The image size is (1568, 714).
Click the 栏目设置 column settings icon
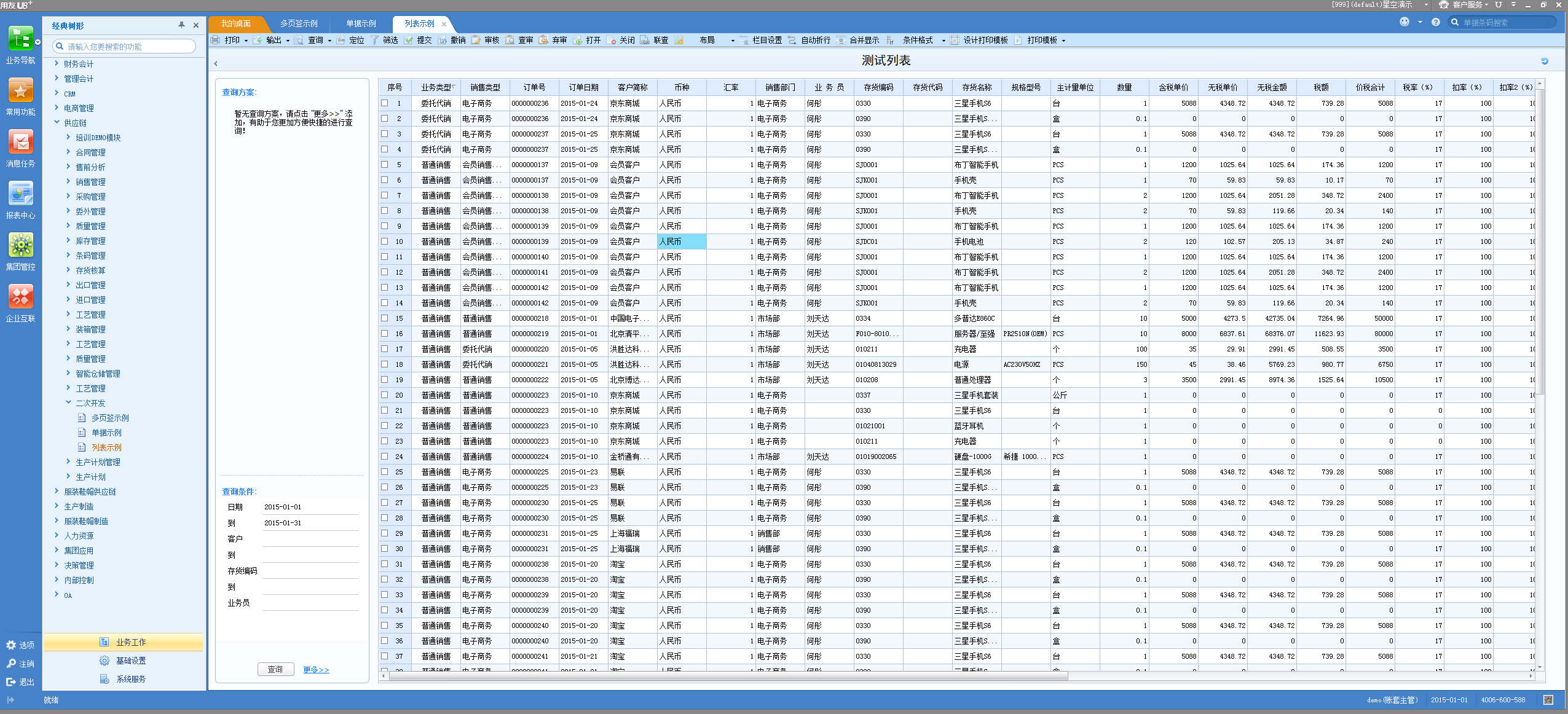pyautogui.click(x=744, y=40)
